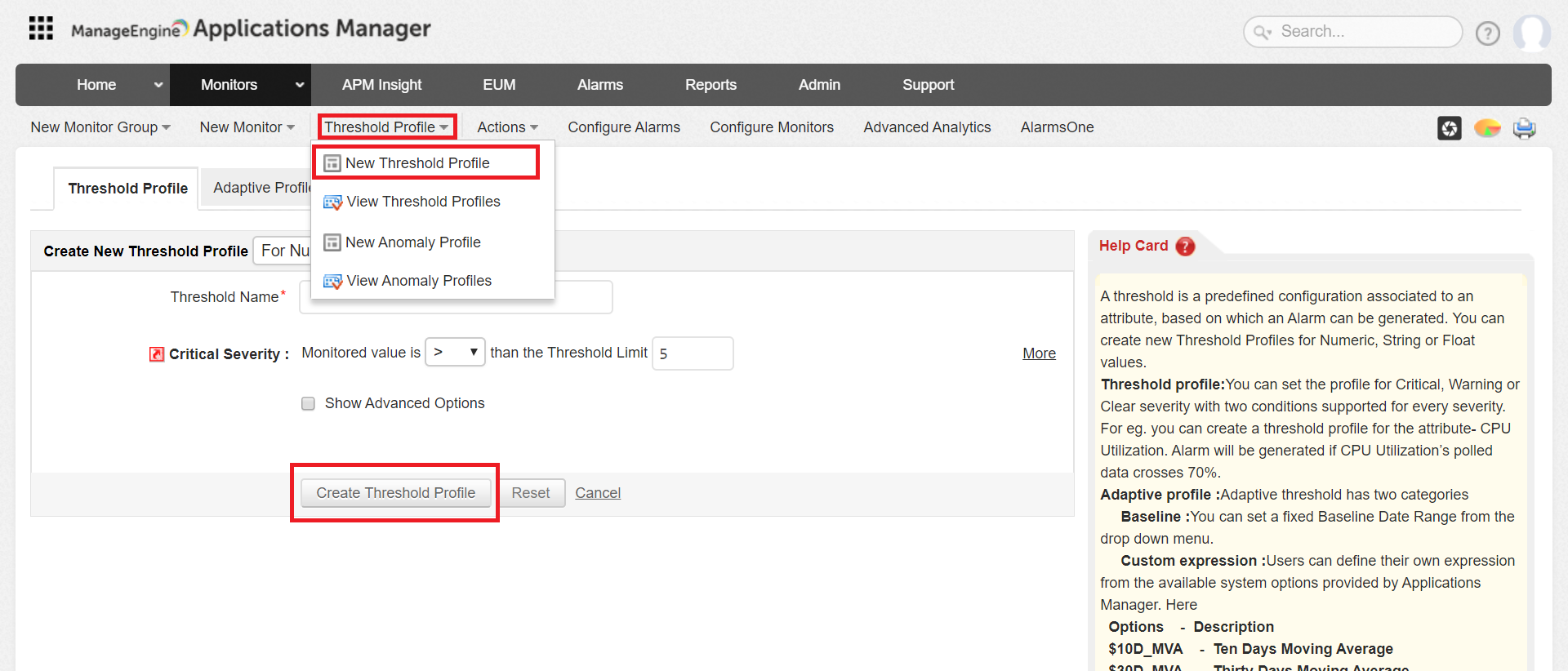Select New Threshold Profile menu item
This screenshot has height=671, width=1568.
pos(425,163)
